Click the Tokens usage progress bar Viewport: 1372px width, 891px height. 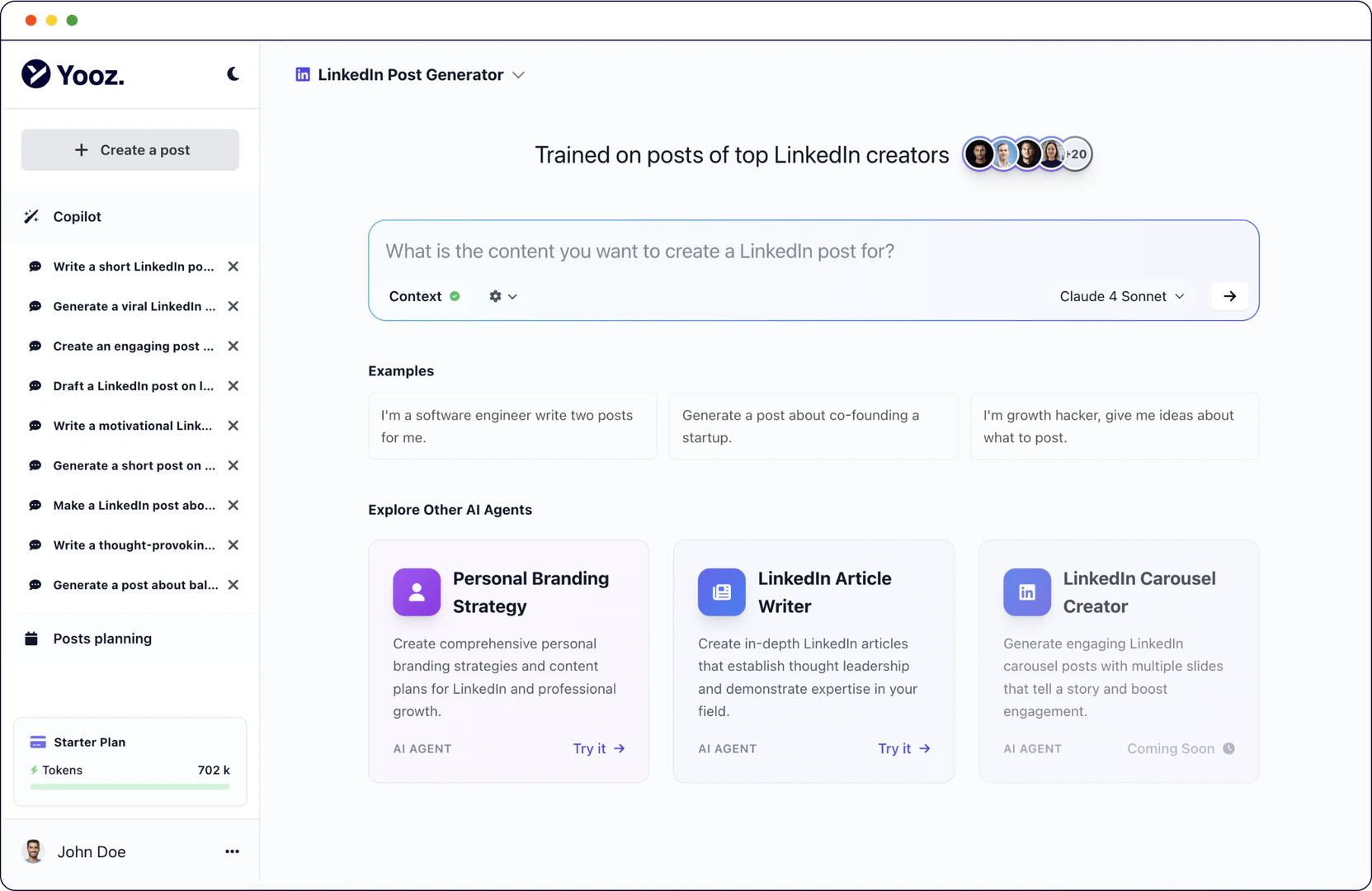click(x=130, y=787)
